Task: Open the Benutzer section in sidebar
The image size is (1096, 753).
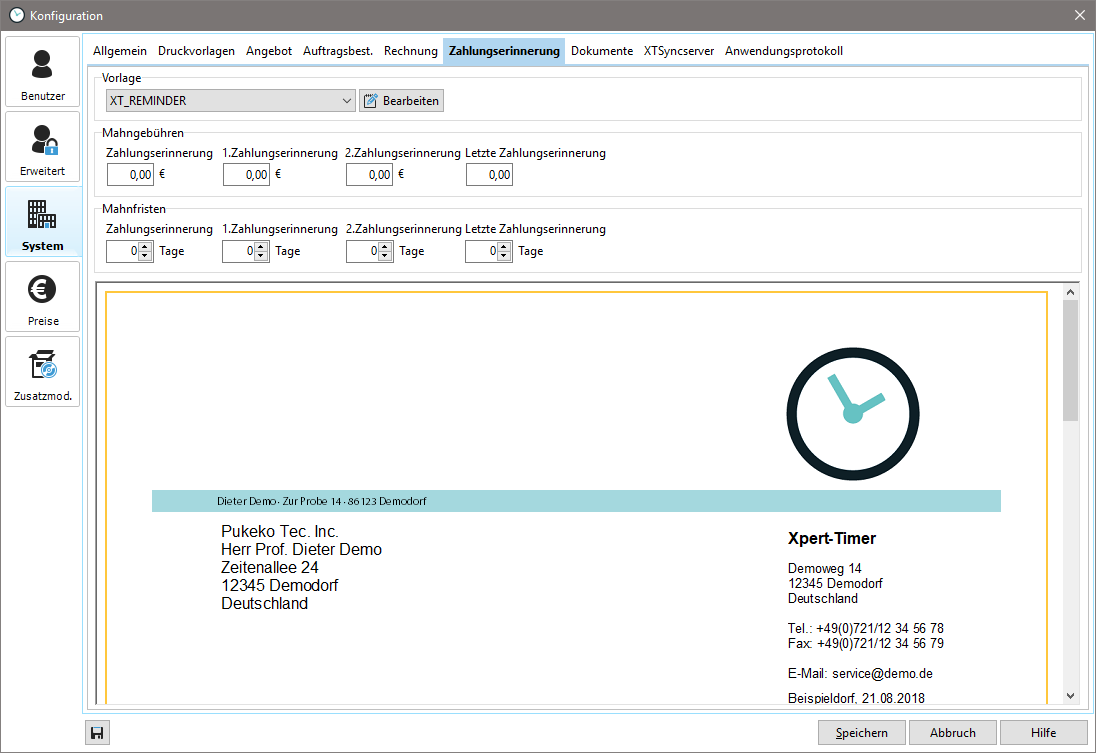Action: 42,72
